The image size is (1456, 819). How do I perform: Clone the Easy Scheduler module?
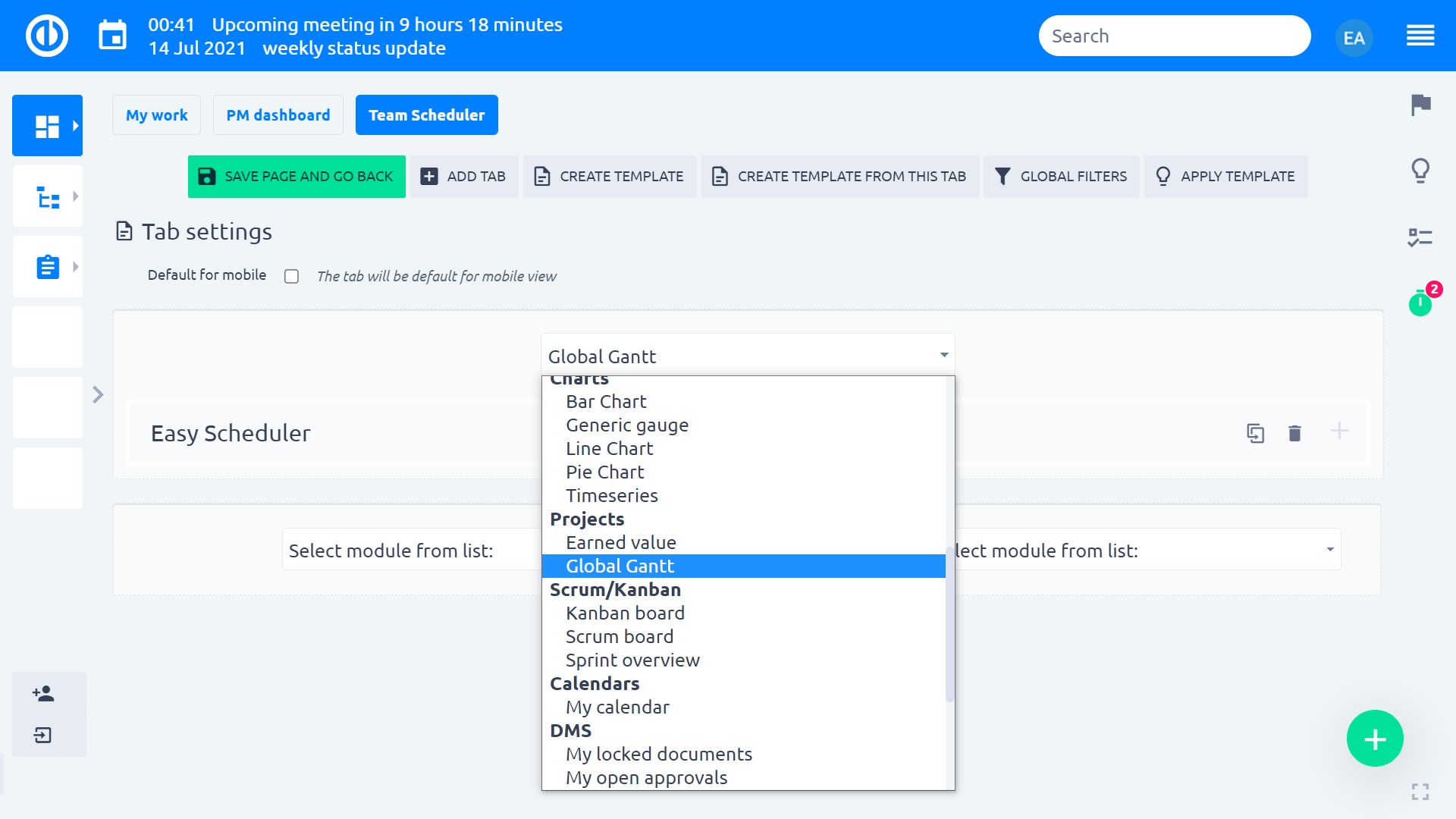tap(1255, 433)
